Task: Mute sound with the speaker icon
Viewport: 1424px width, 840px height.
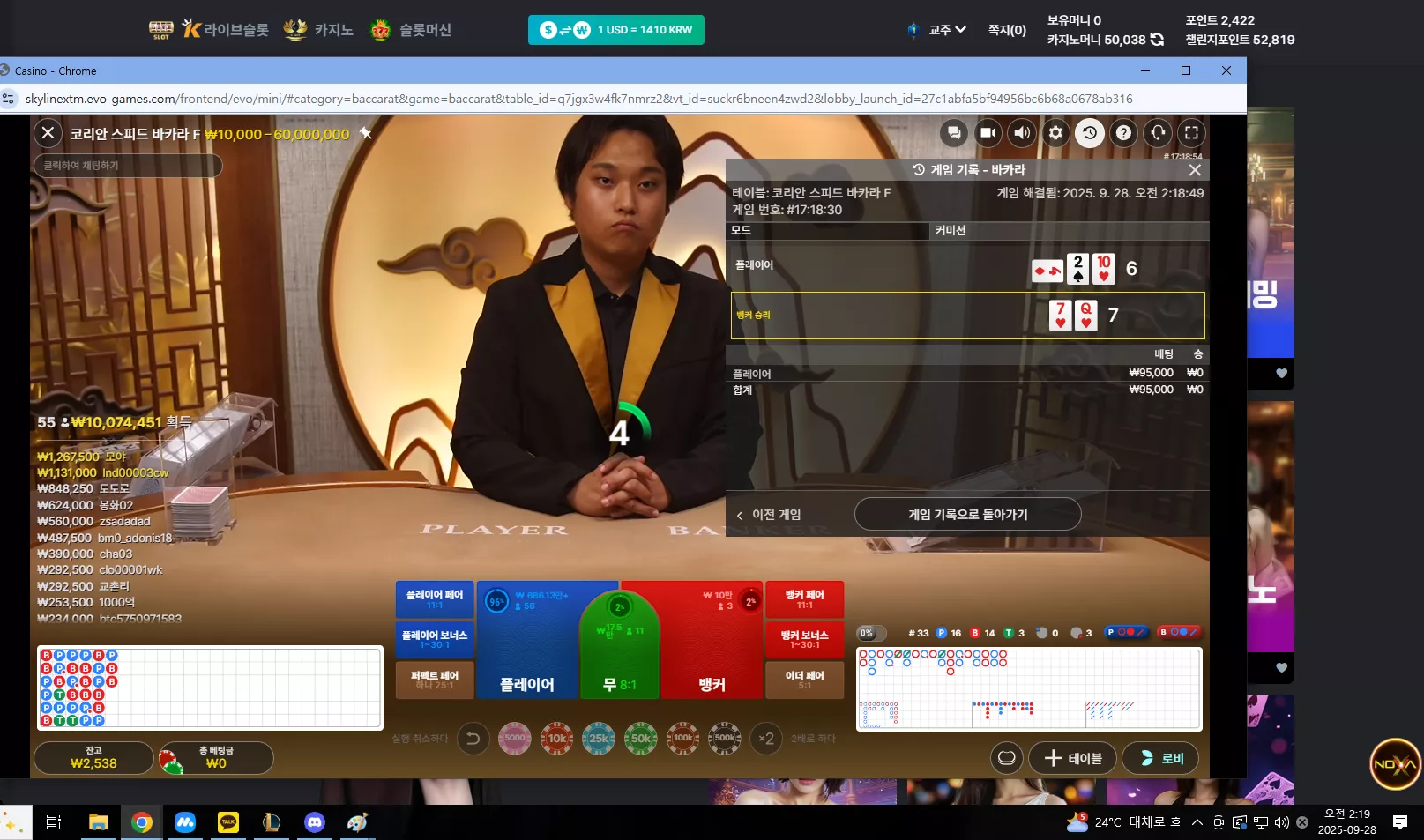Action: click(x=1022, y=133)
